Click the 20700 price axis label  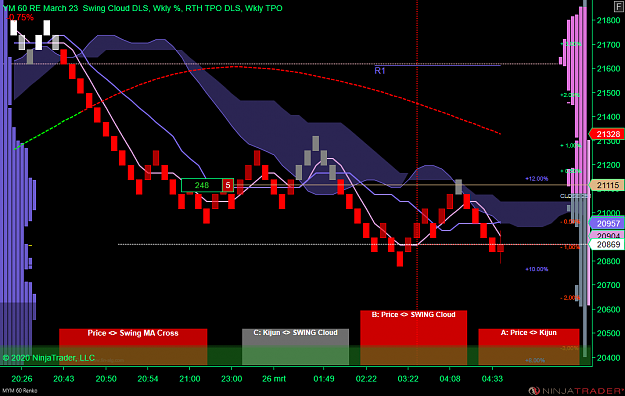[x=608, y=285]
